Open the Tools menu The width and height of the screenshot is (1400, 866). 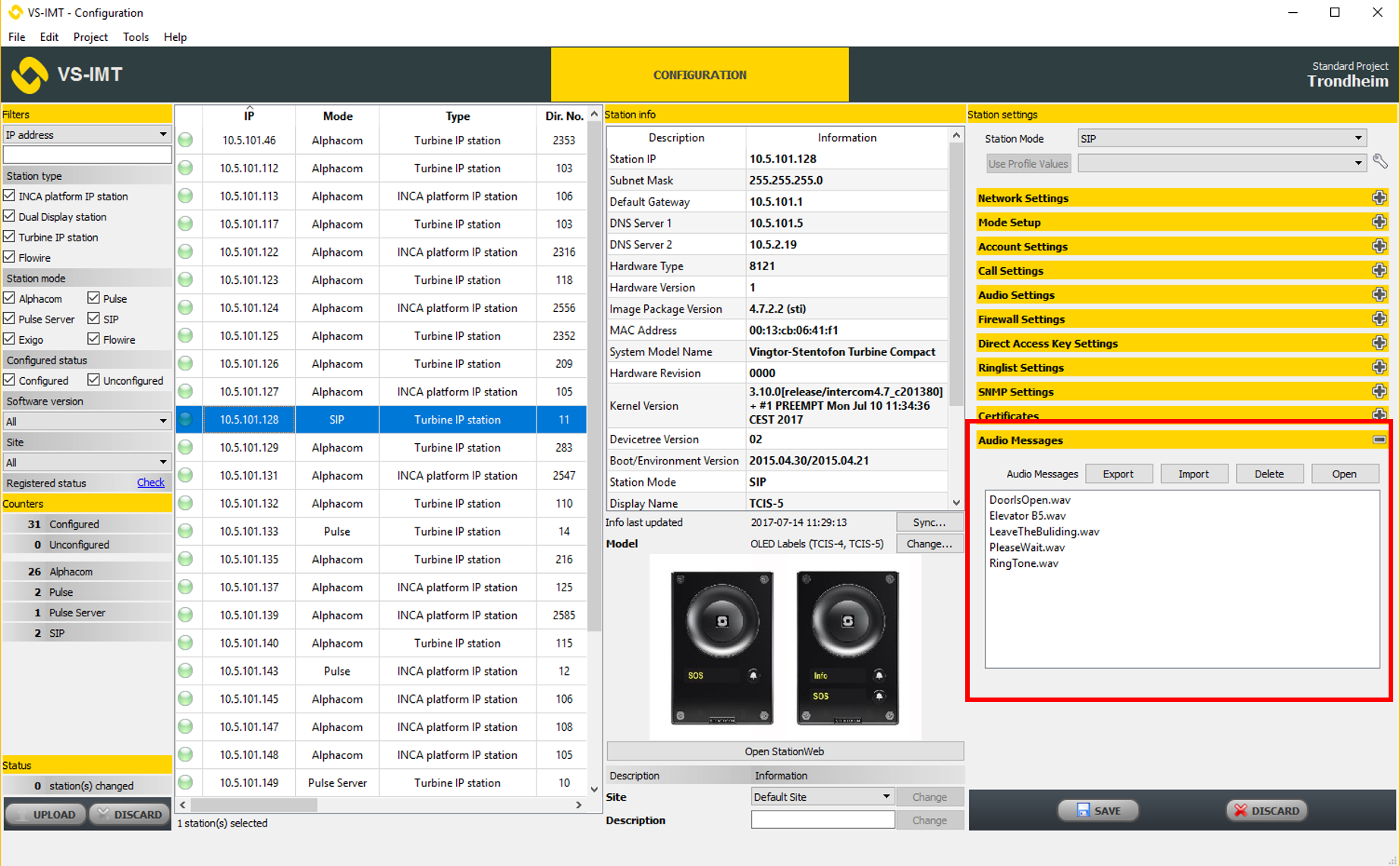[x=135, y=37]
